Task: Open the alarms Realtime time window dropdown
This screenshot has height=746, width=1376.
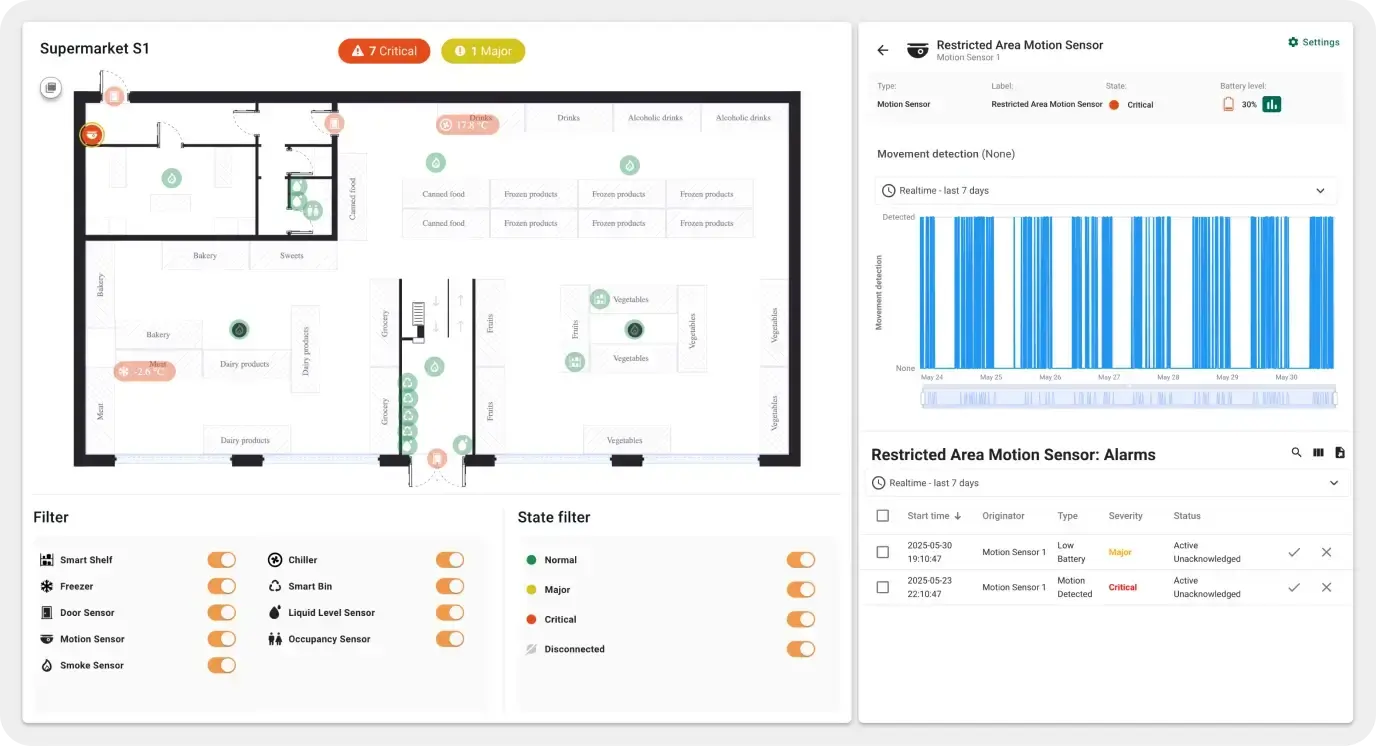Action: 1104,483
